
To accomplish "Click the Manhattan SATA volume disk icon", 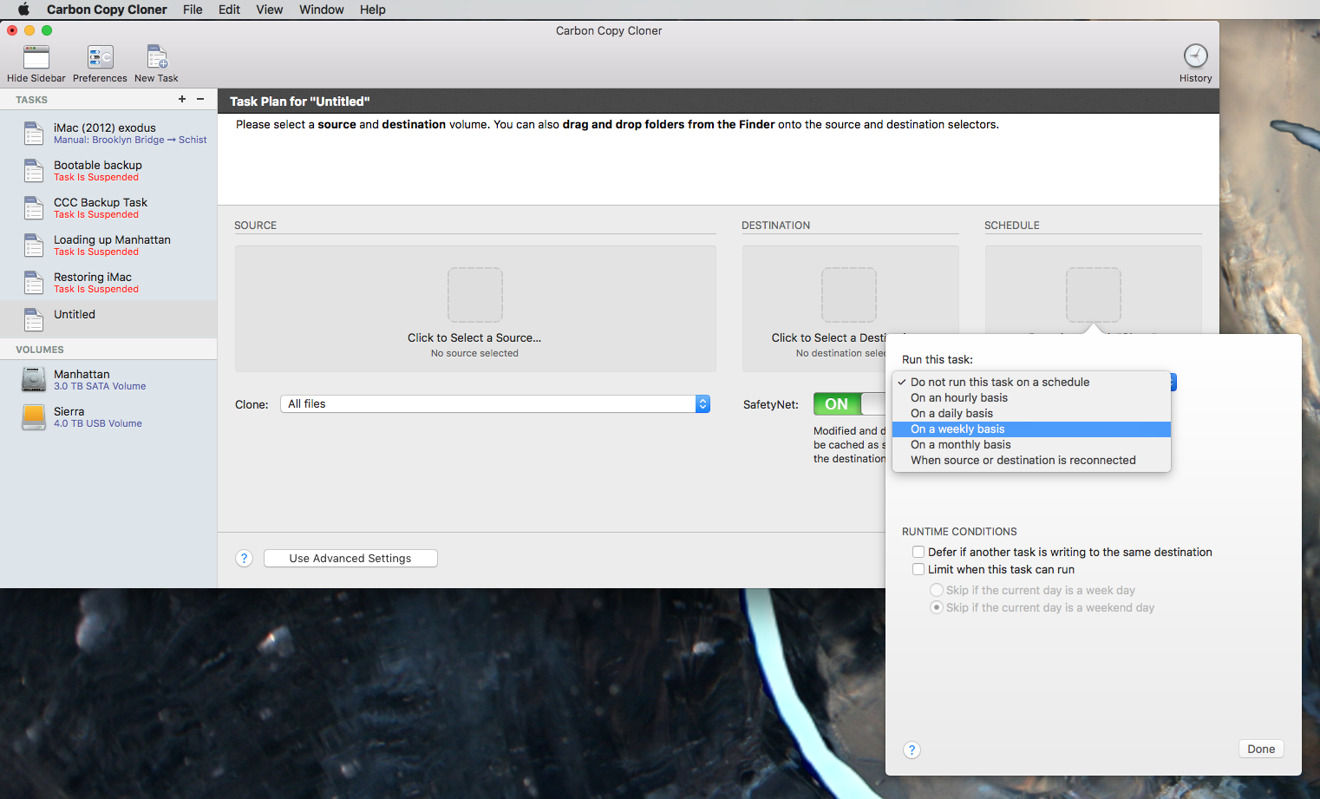I will (34, 380).
